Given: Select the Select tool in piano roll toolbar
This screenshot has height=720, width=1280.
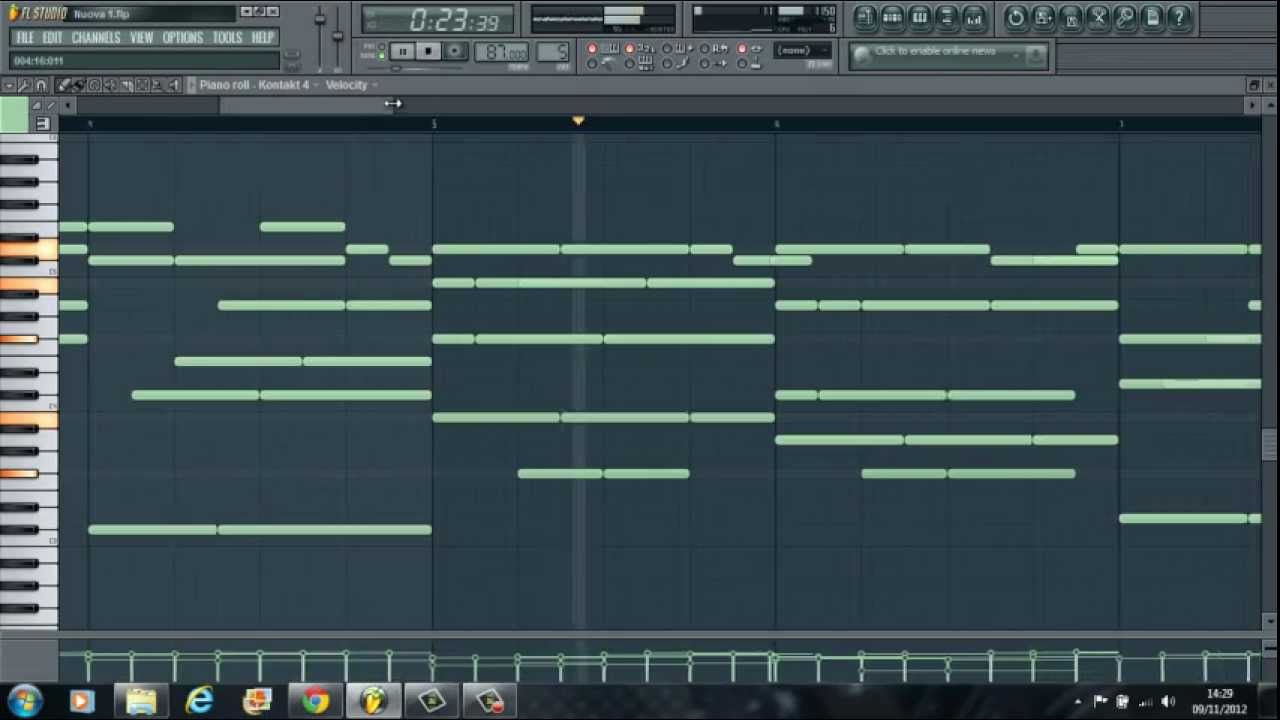Looking at the screenshot, I should click(x=142, y=85).
